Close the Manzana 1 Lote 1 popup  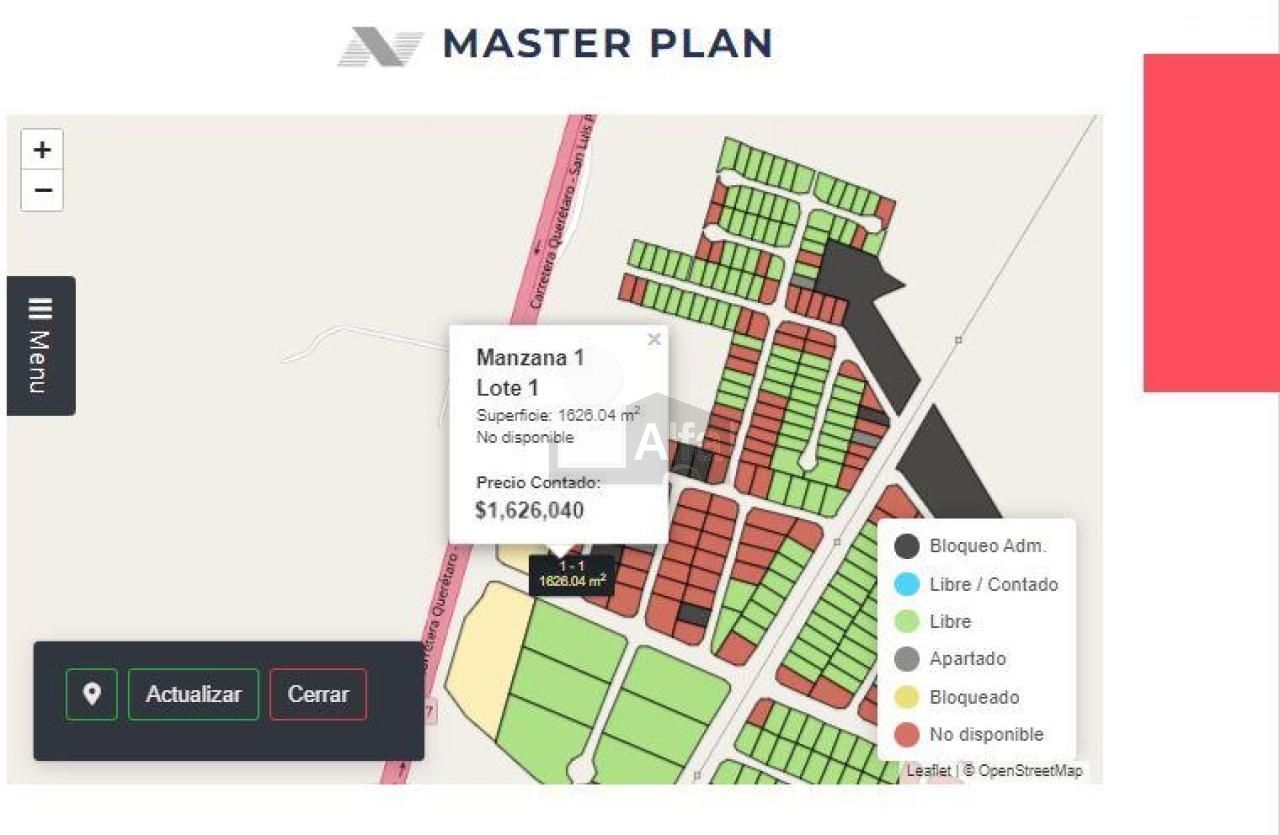(654, 340)
